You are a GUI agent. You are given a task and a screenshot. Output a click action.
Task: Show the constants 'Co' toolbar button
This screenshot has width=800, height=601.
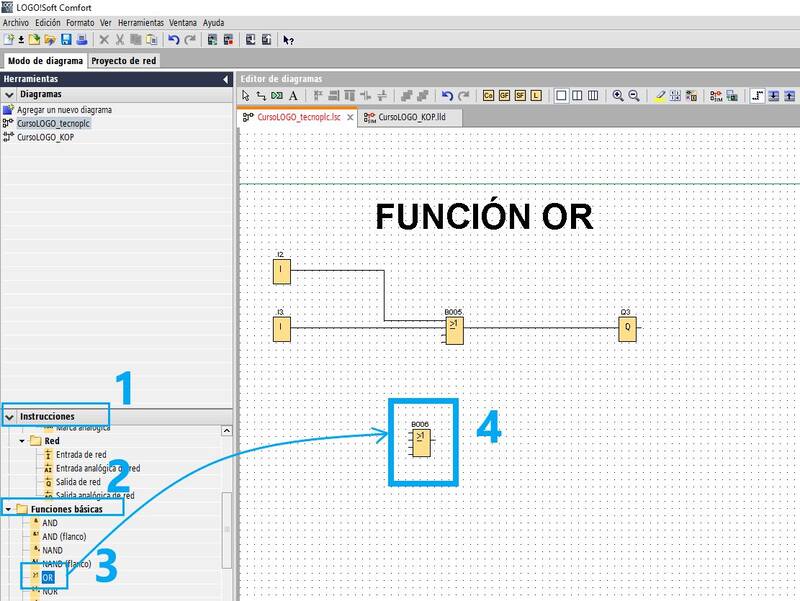[x=489, y=96]
